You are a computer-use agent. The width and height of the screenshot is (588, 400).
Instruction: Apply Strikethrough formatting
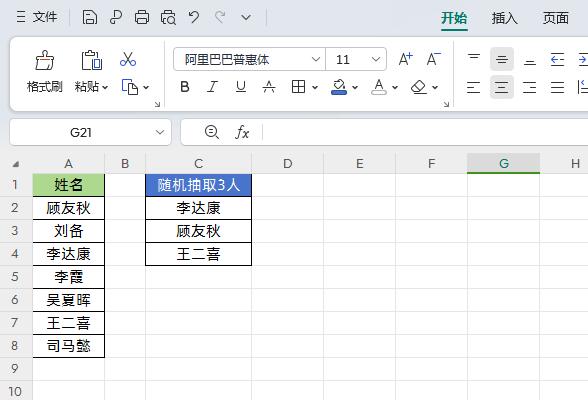tap(269, 87)
